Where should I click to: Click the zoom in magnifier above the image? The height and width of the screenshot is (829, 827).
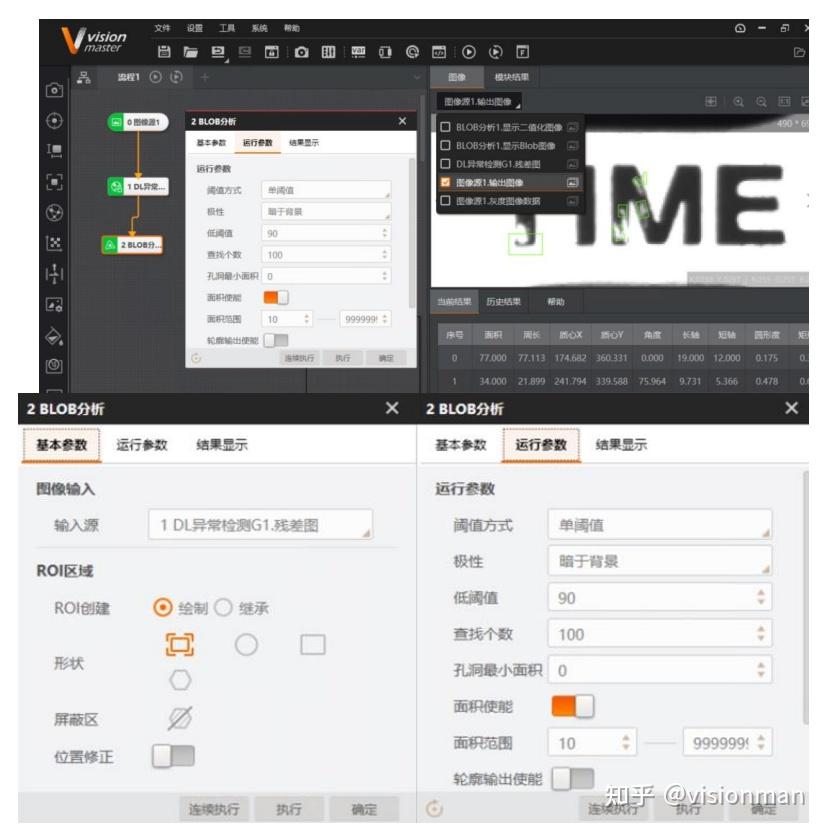click(x=739, y=103)
